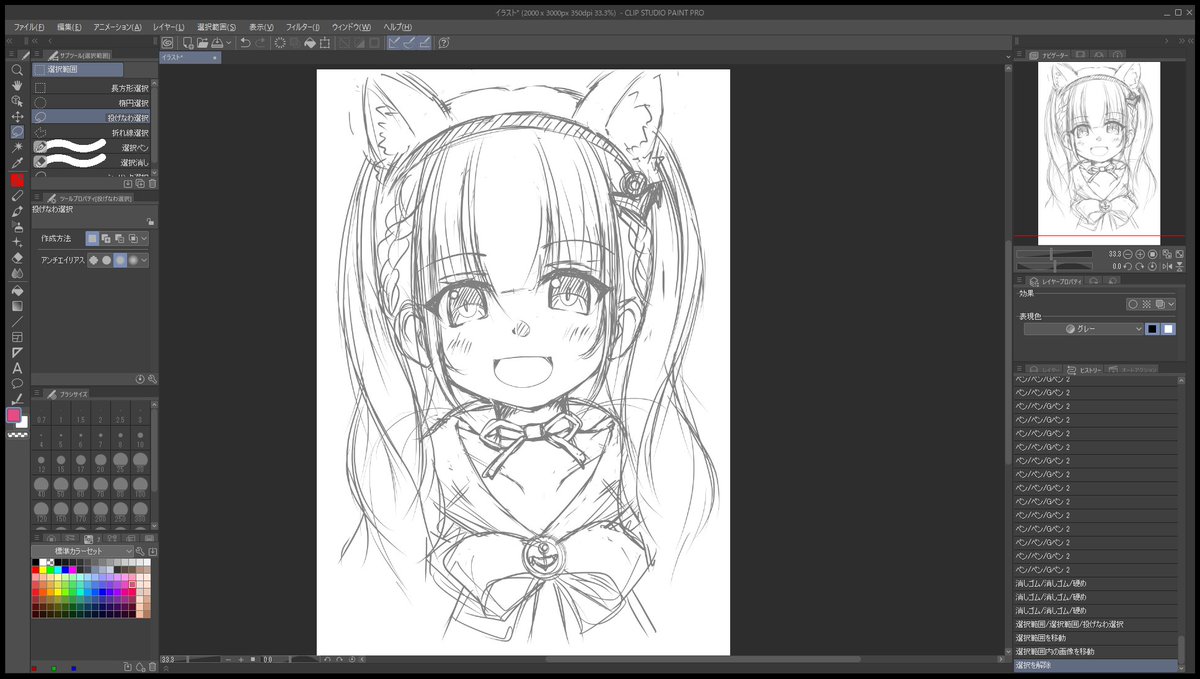The height and width of the screenshot is (679, 1200).
Task: Select the Frame border tool
Action: pos(17,337)
